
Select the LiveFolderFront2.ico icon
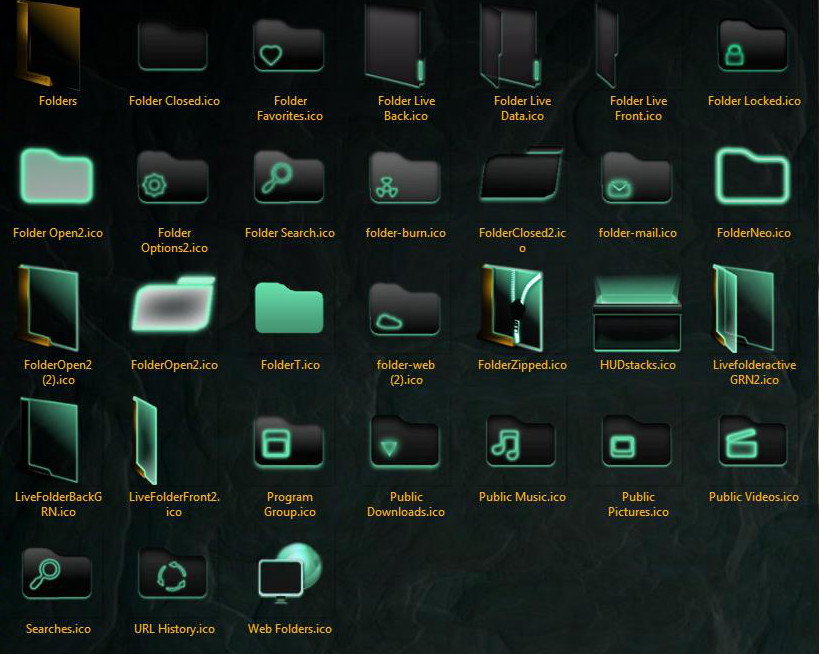coord(145,440)
